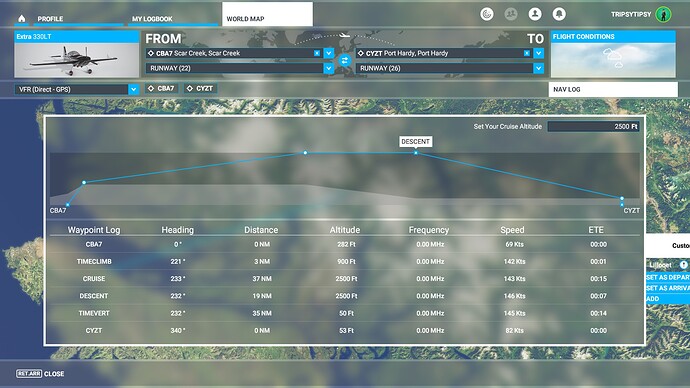Image resolution: width=690 pixels, height=388 pixels.
Task: Select the CRUISE waypoint row
Action: (x=345, y=278)
